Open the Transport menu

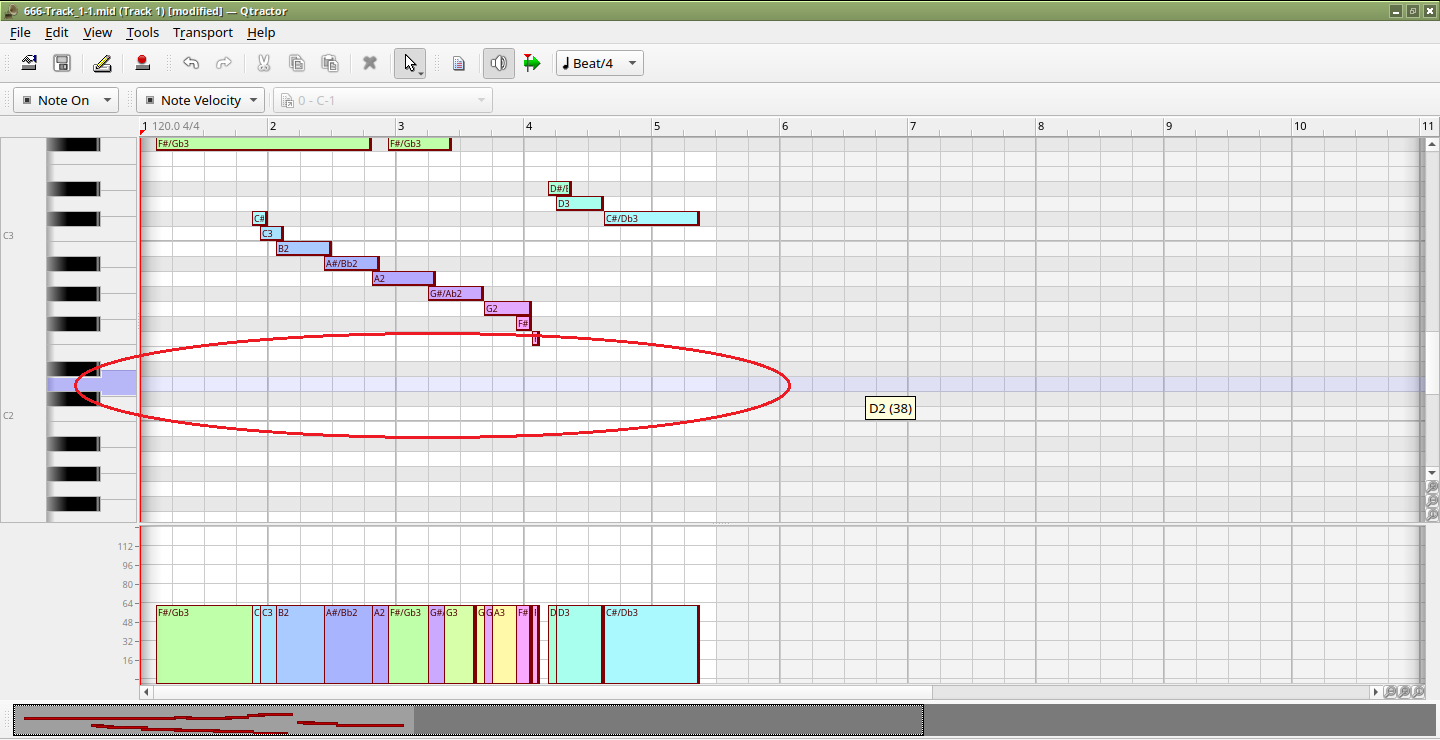tap(203, 32)
